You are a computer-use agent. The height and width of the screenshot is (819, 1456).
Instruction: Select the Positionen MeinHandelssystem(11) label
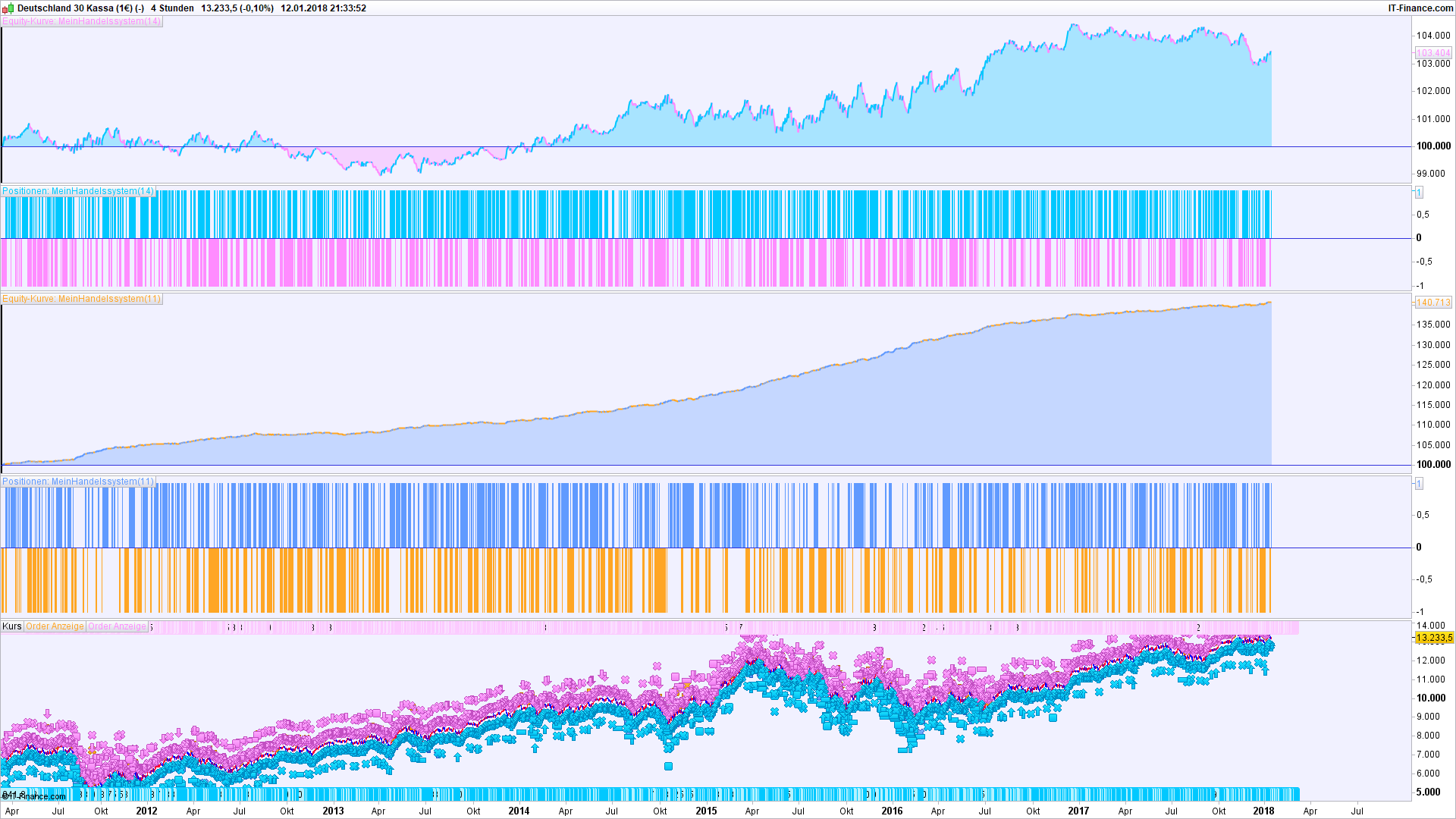tap(78, 482)
